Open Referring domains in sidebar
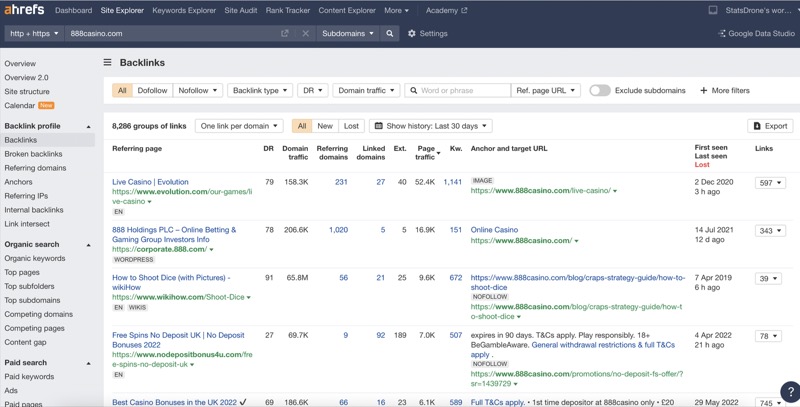 coord(35,168)
